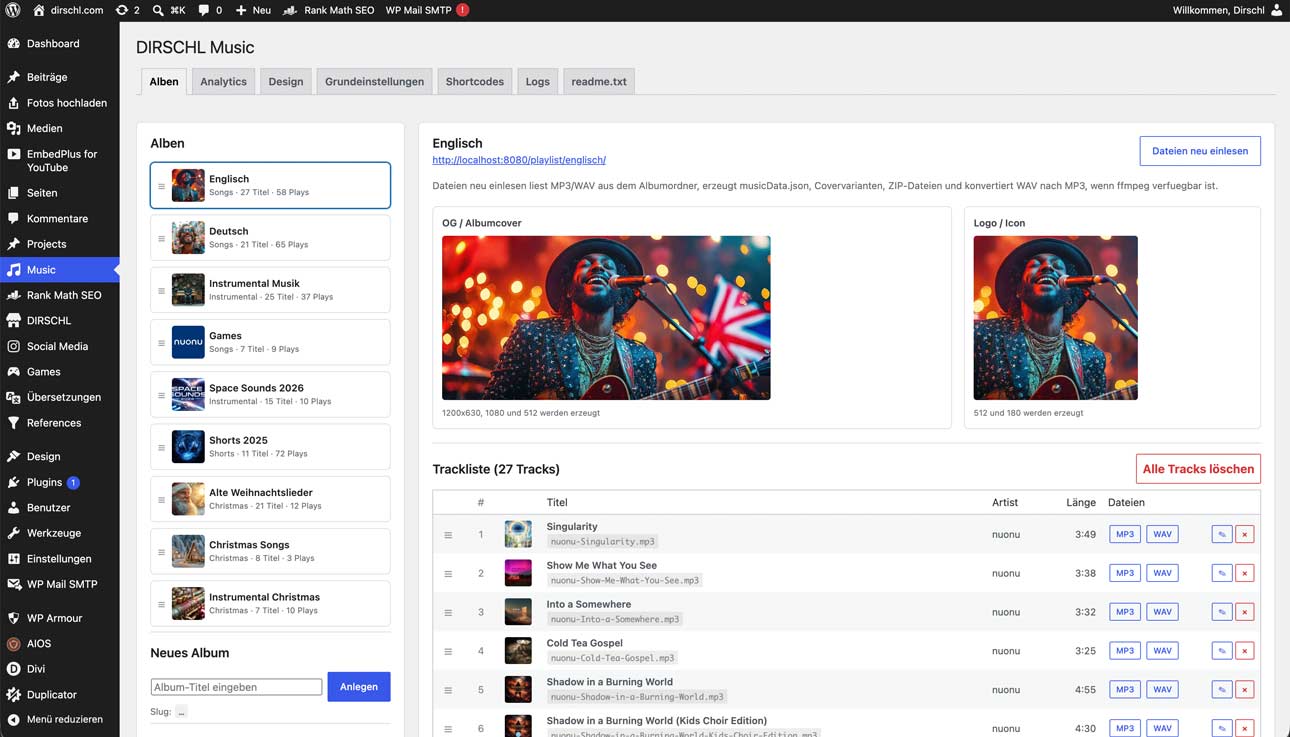Open the updates icon showing 2
This screenshot has width=1290, height=737.
[x=122, y=10]
